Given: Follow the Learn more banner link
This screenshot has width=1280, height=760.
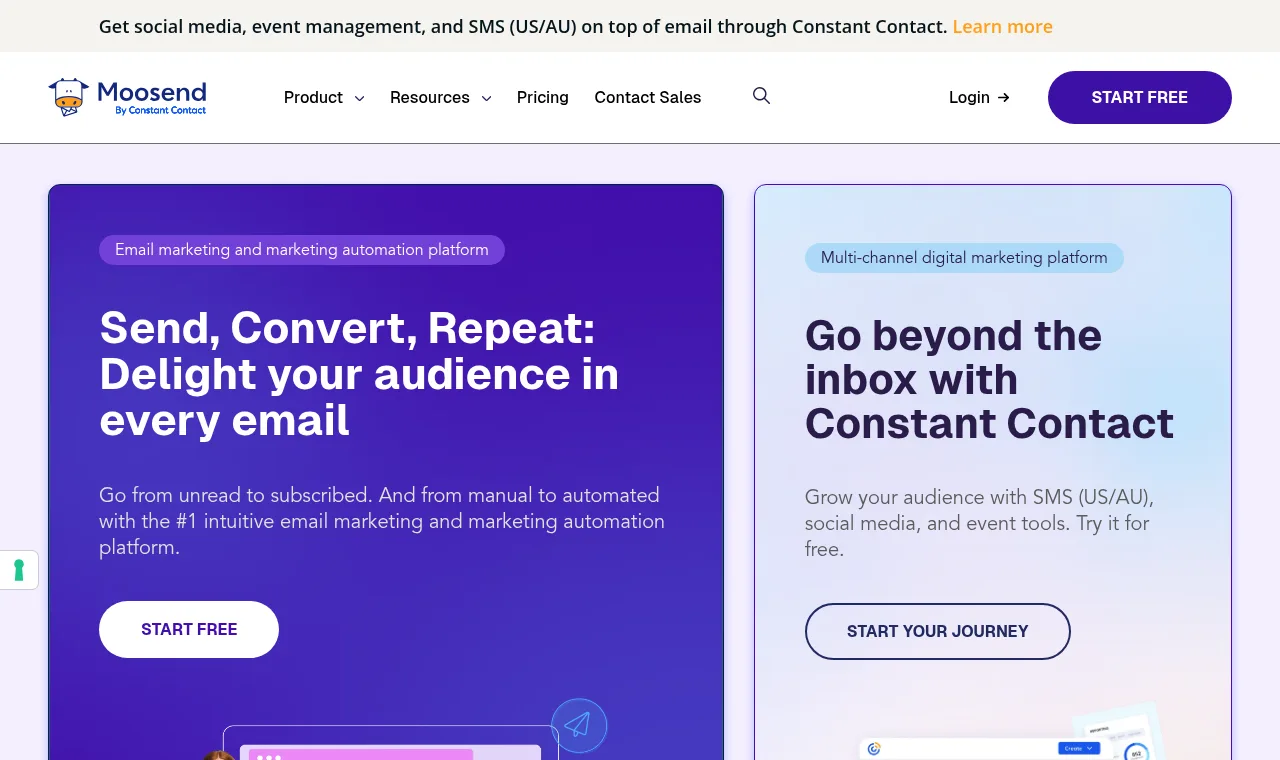Looking at the screenshot, I should point(1003,26).
